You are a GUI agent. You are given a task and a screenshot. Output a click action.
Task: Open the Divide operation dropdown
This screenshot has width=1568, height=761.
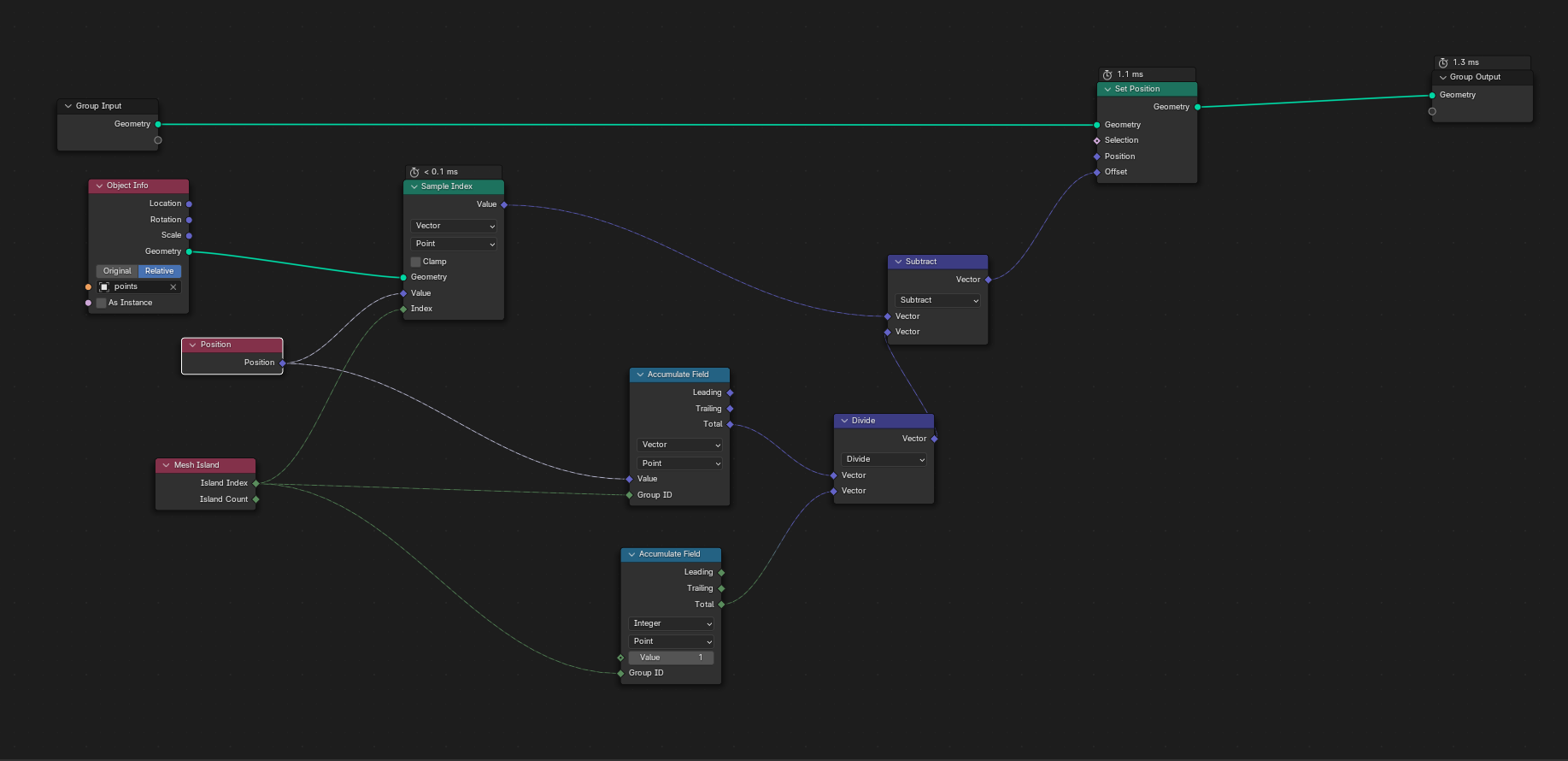(x=884, y=459)
